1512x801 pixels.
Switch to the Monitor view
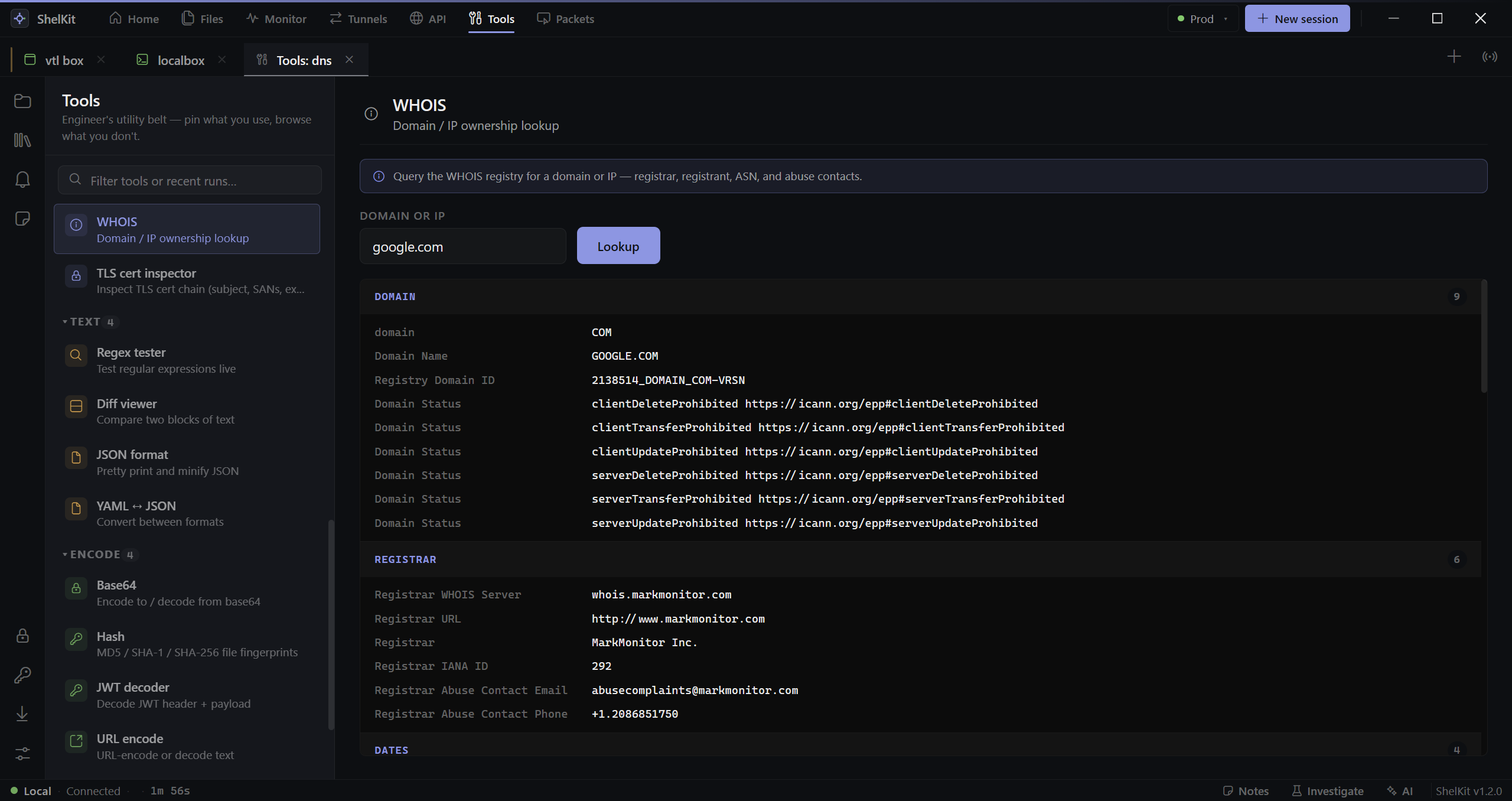pyautogui.click(x=276, y=19)
